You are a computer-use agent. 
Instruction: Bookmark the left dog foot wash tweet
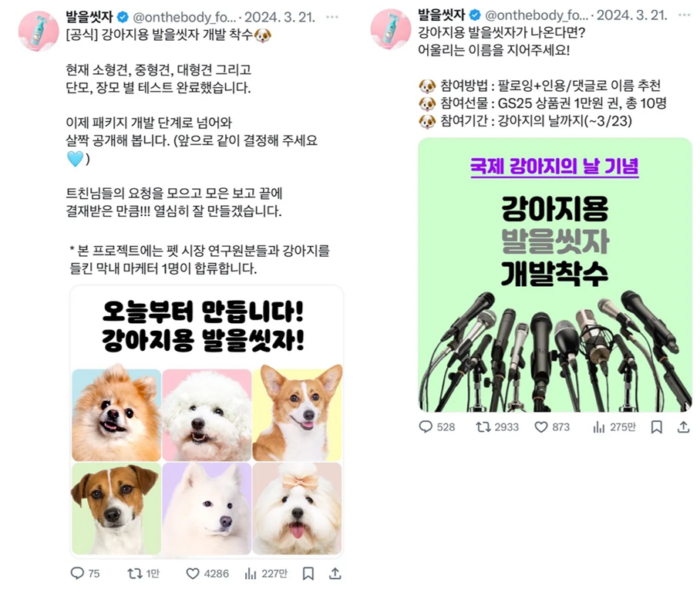[308, 574]
